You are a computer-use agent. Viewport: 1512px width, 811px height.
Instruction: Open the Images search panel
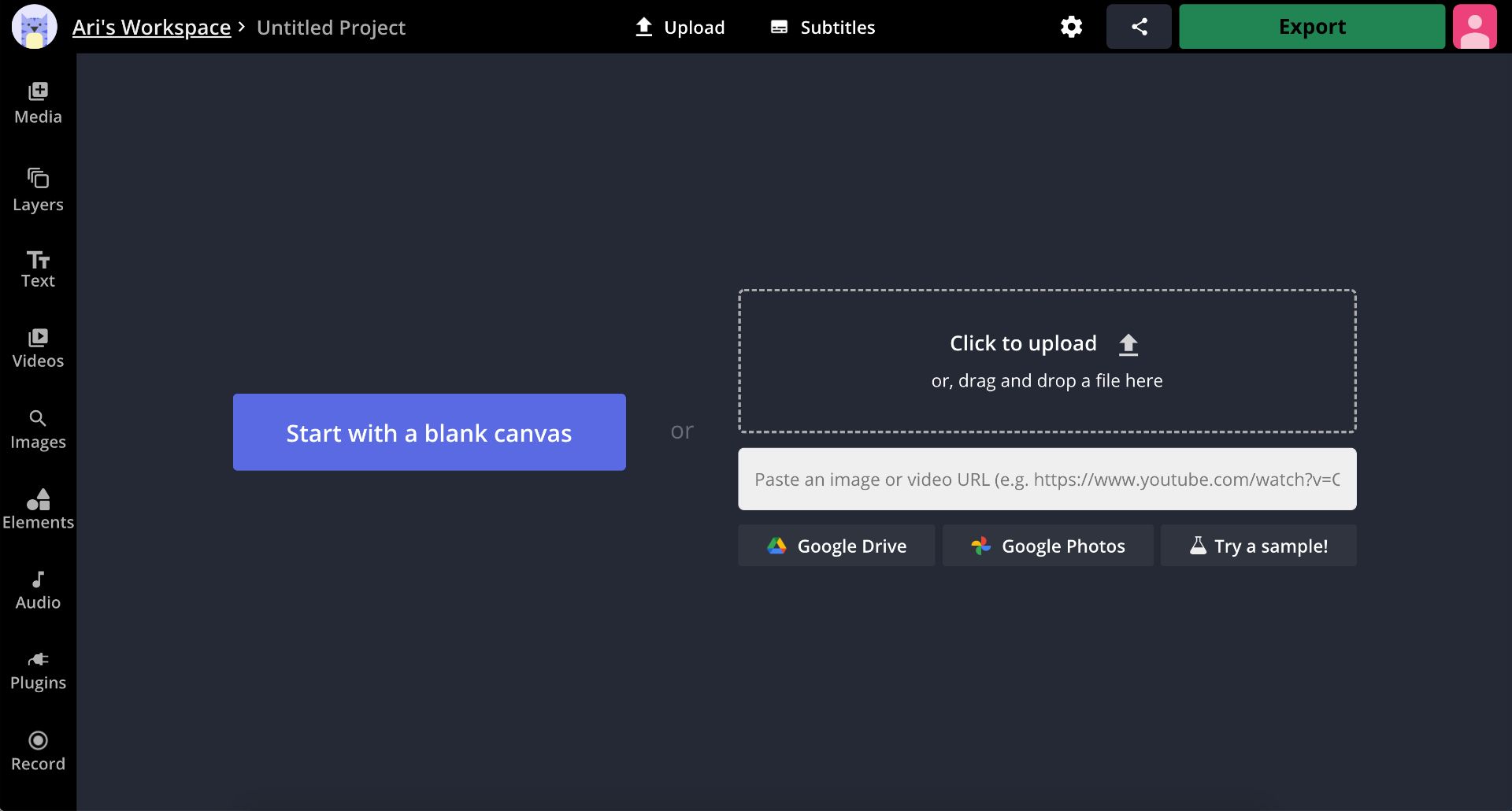(38, 430)
